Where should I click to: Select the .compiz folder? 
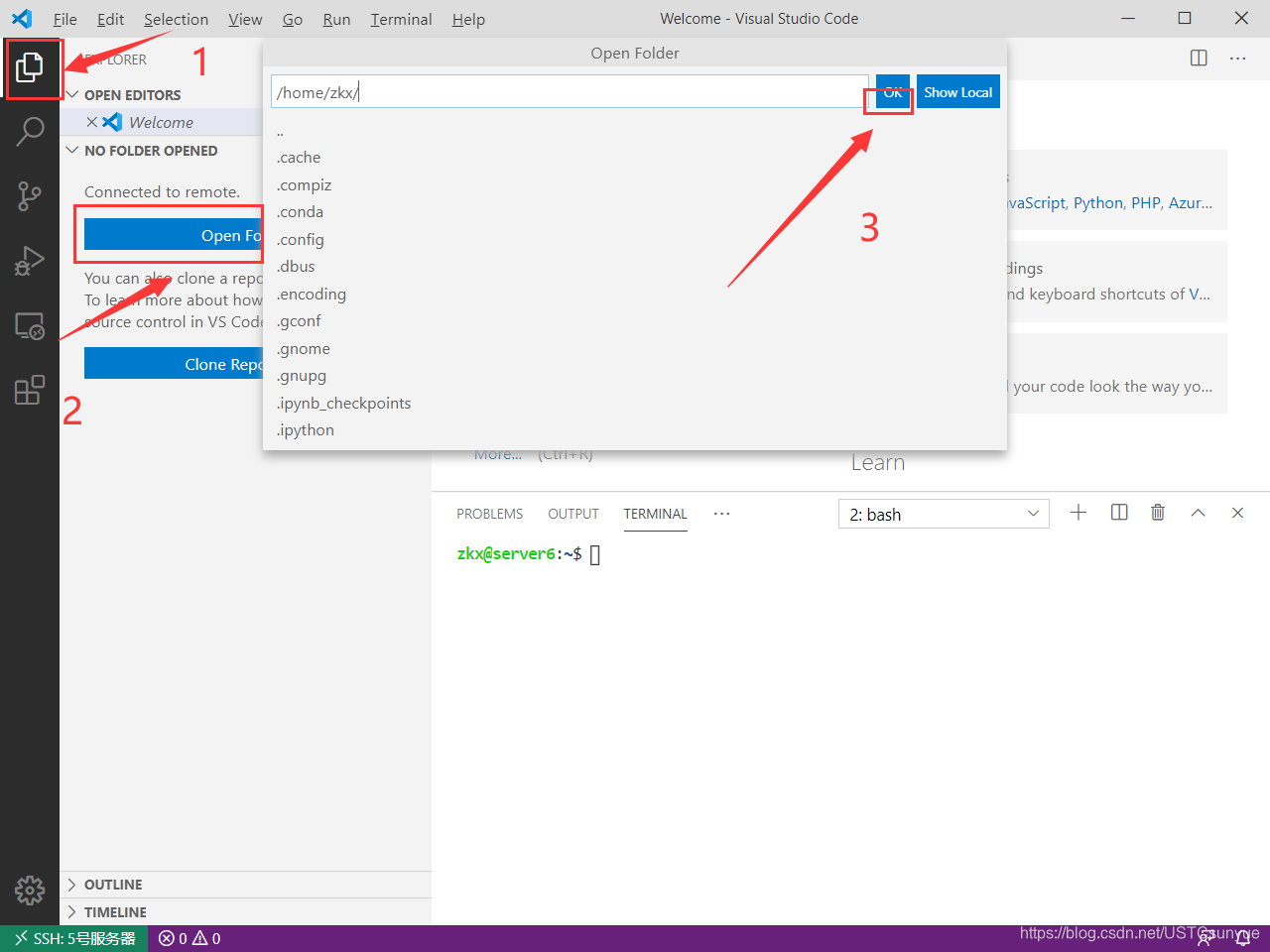pos(635,185)
